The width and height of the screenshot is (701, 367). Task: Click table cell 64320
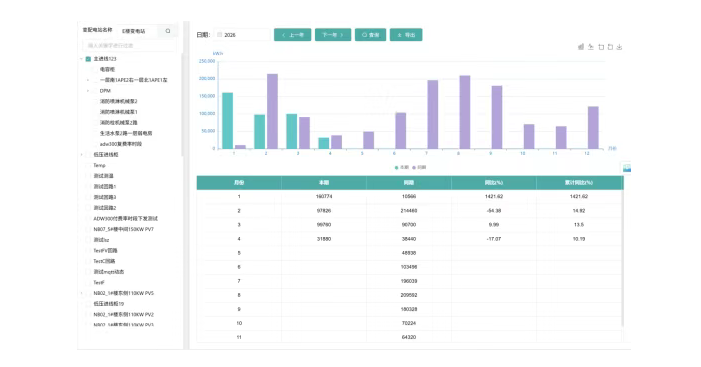(x=409, y=337)
